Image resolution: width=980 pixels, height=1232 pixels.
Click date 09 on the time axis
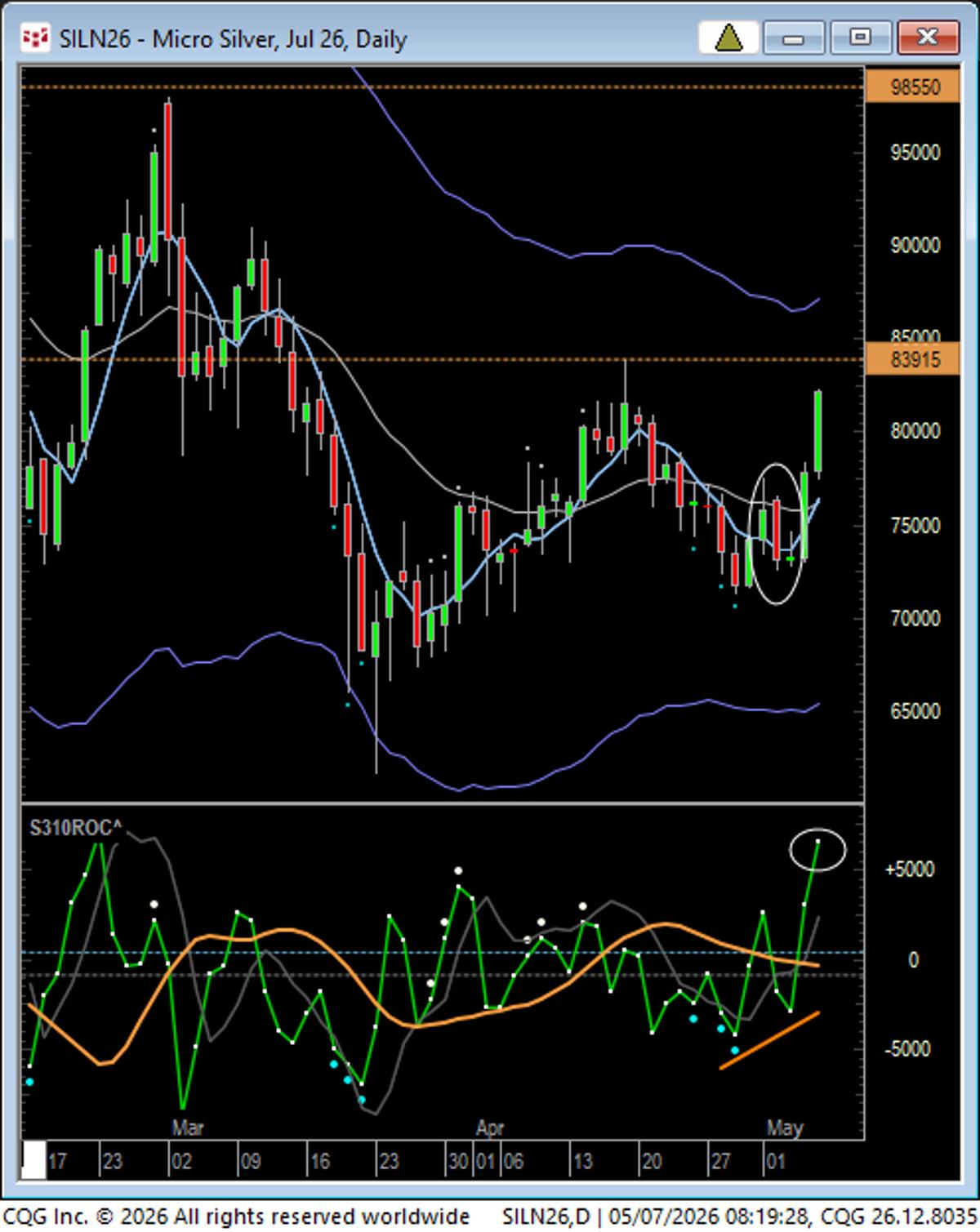point(250,1161)
